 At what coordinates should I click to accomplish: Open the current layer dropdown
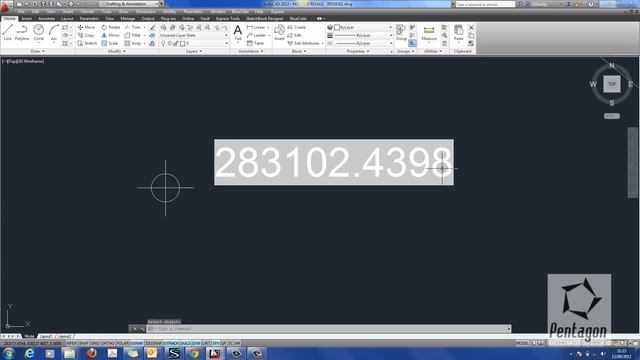[194, 43]
